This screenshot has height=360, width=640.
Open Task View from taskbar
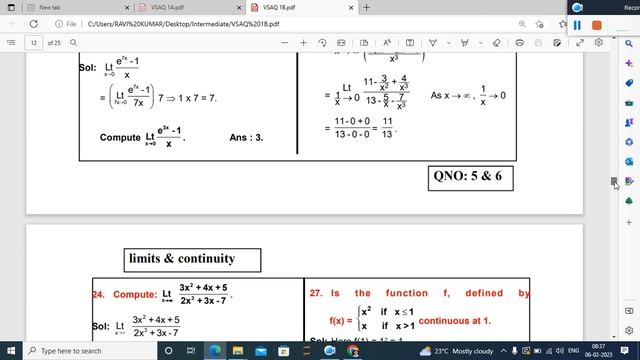(x=191, y=351)
